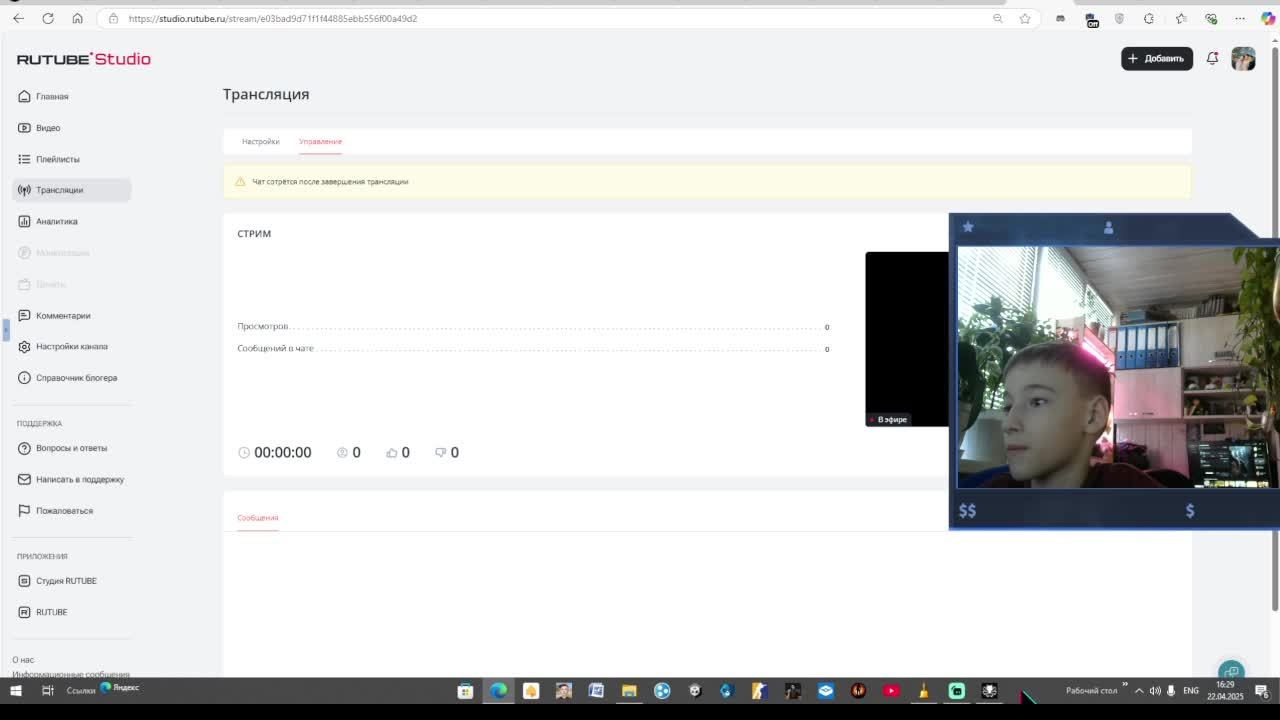Bookmark this page with the star
This screenshot has width=1280, height=720.
tap(1025, 18)
